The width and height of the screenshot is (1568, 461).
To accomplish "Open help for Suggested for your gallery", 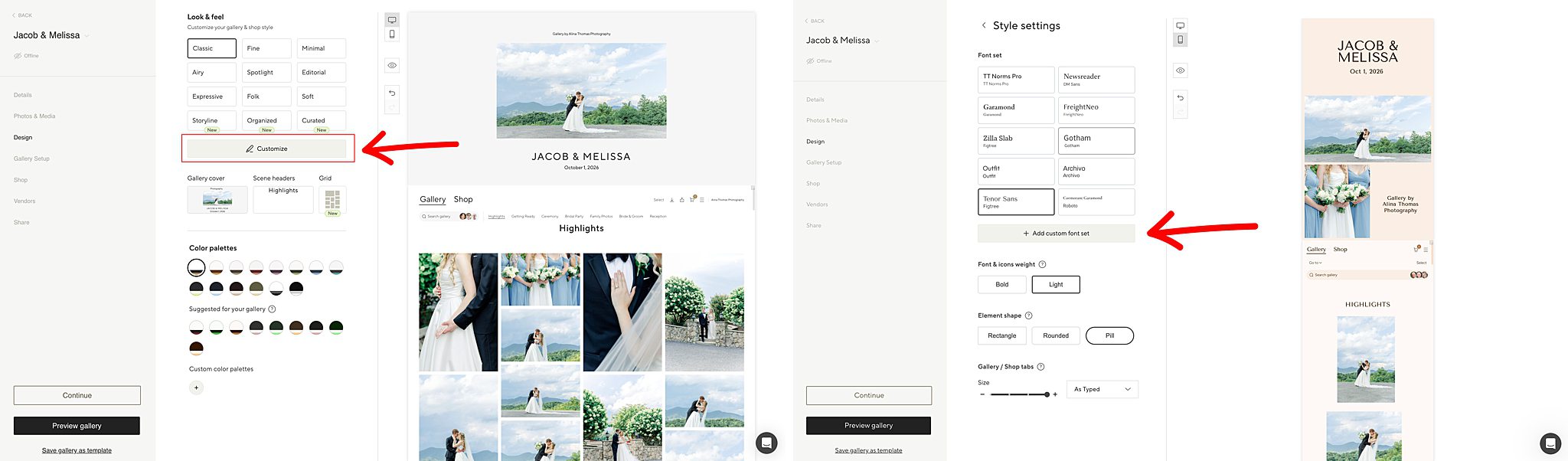I will click(272, 309).
